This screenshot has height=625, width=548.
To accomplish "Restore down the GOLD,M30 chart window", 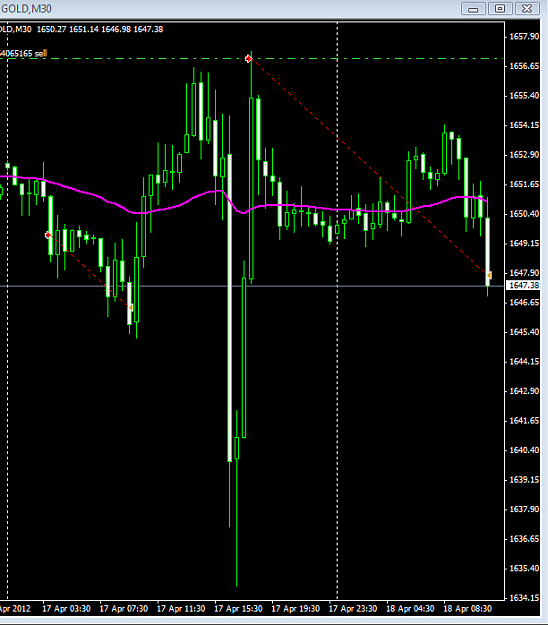I will [x=500, y=8].
